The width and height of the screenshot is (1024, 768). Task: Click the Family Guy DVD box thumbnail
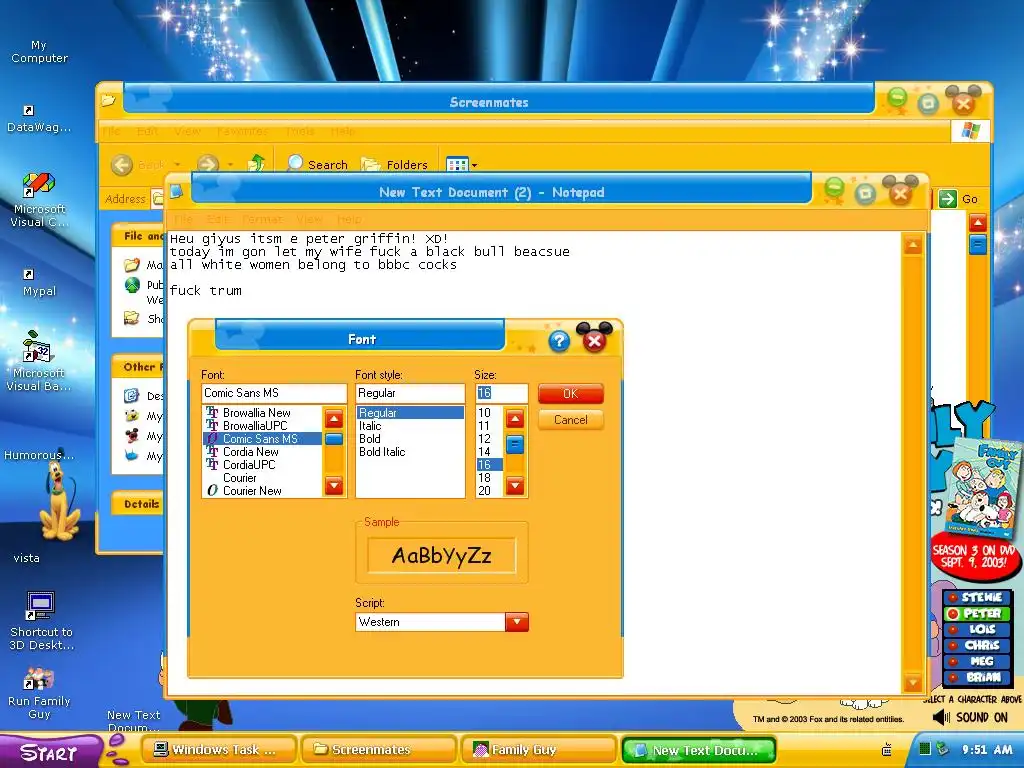(982, 490)
